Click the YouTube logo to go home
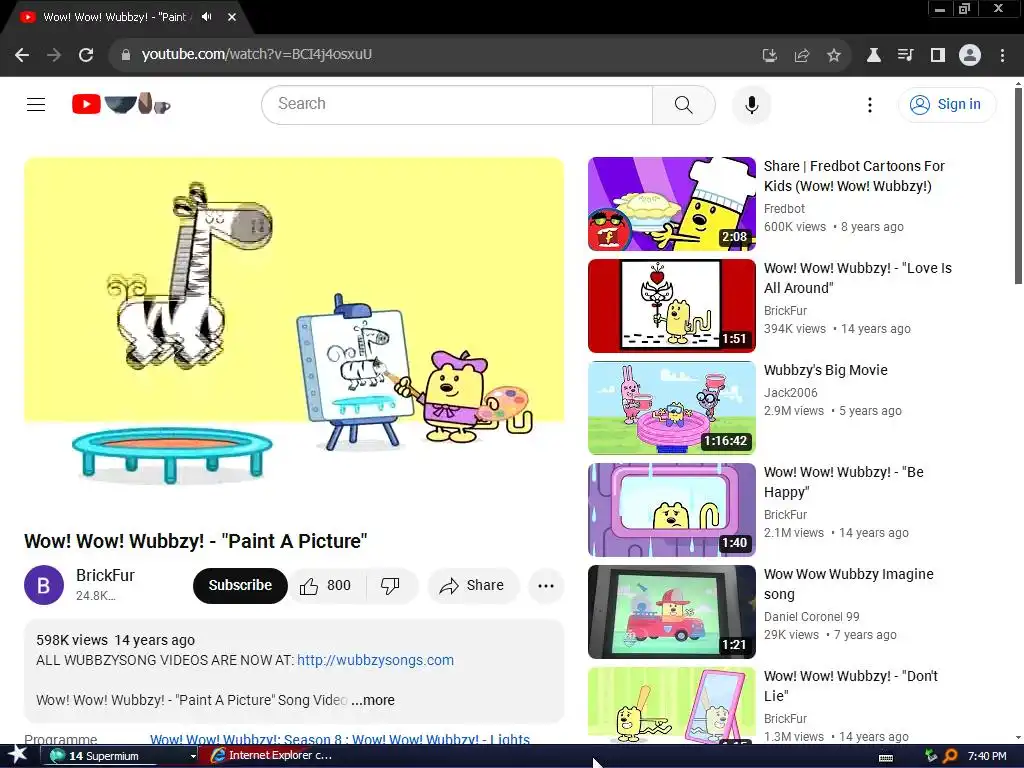Image resolution: width=1024 pixels, height=768 pixels. coord(121,104)
